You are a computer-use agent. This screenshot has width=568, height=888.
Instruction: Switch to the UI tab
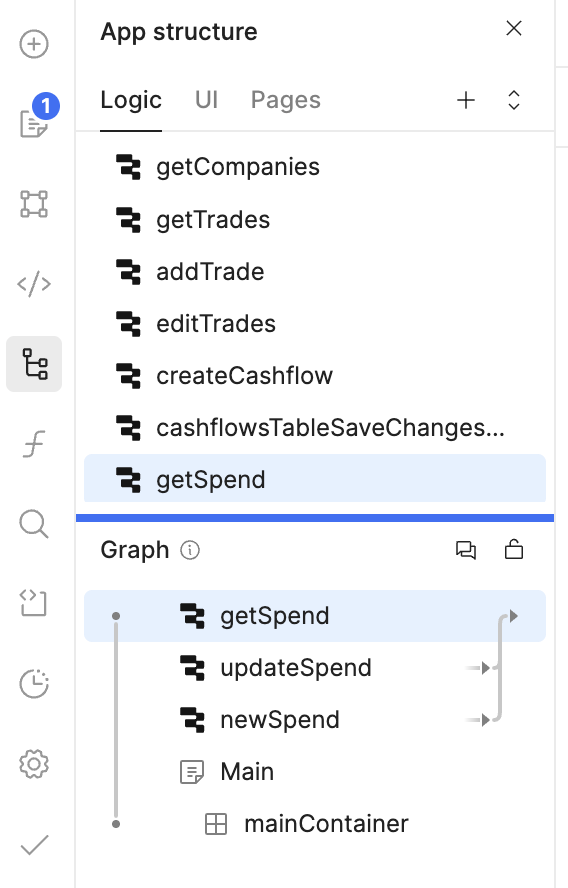click(x=206, y=100)
